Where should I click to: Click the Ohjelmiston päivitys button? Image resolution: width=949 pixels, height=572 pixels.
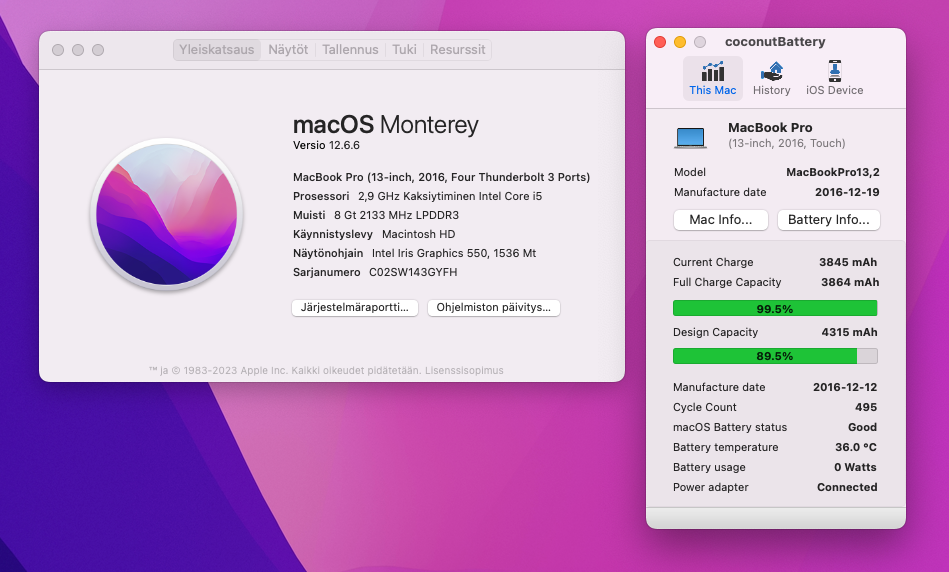tap(494, 307)
